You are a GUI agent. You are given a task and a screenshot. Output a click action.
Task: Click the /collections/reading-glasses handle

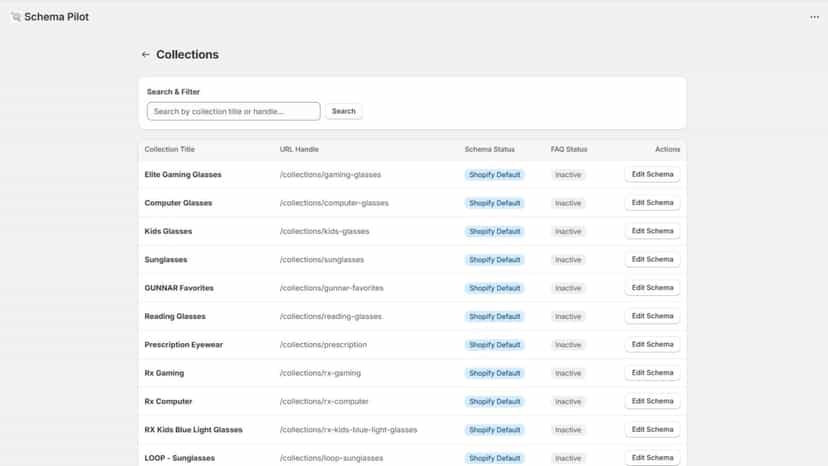tap(331, 316)
